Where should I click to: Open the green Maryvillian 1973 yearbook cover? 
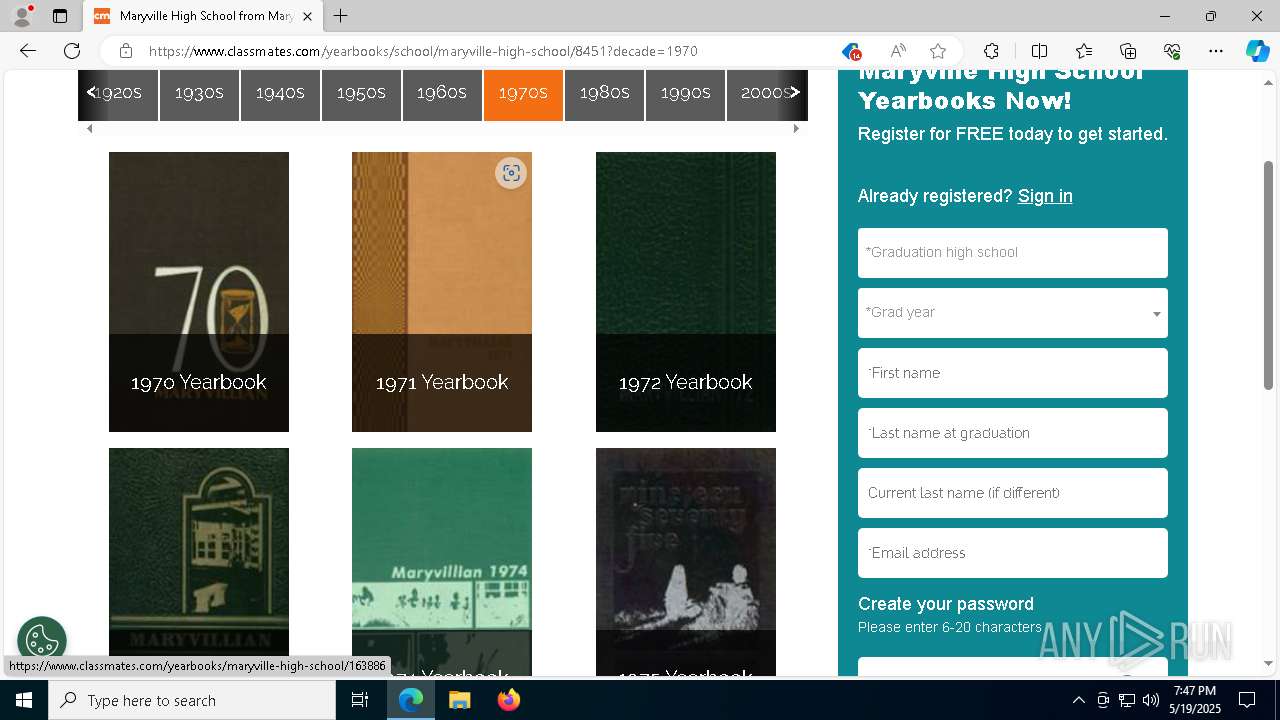(199, 560)
